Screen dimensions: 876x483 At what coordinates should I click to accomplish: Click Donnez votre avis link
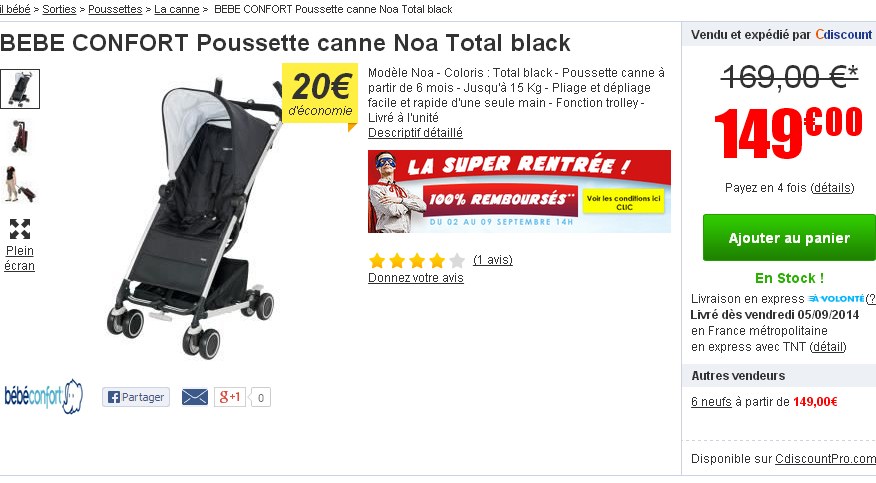click(416, 278)
